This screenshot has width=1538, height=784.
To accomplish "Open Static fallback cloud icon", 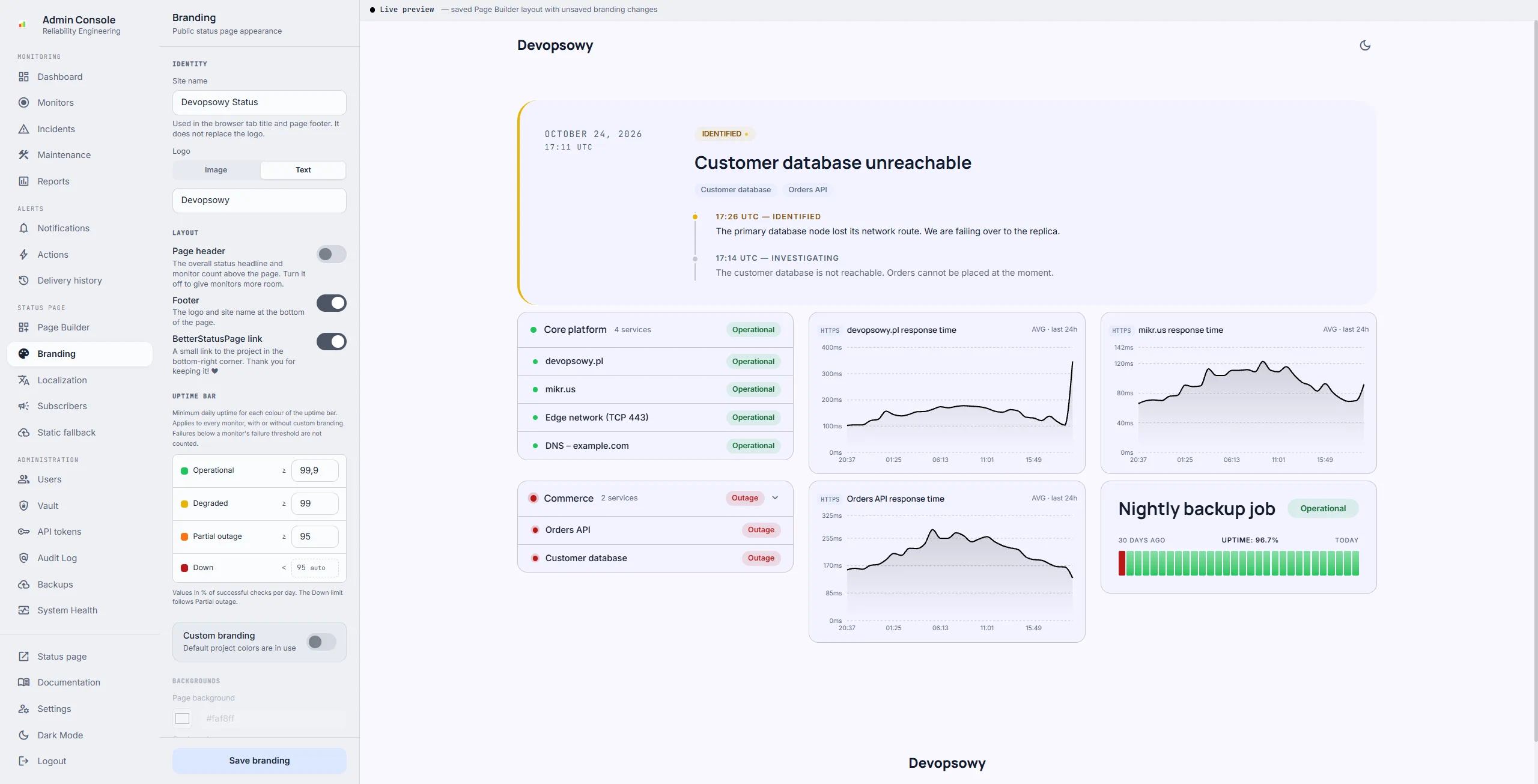I will pos(23,433).
